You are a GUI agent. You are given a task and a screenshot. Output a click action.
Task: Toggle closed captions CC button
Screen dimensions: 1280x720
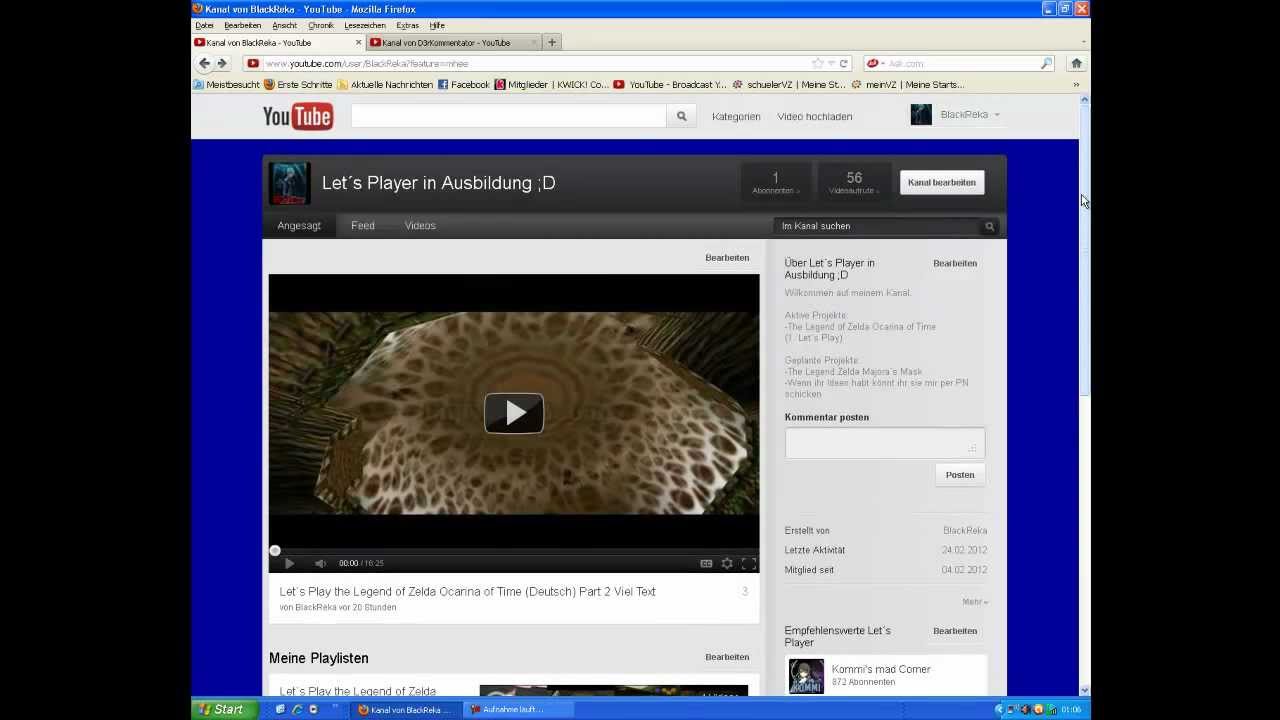pyautogui.click(x=706, y=563)
